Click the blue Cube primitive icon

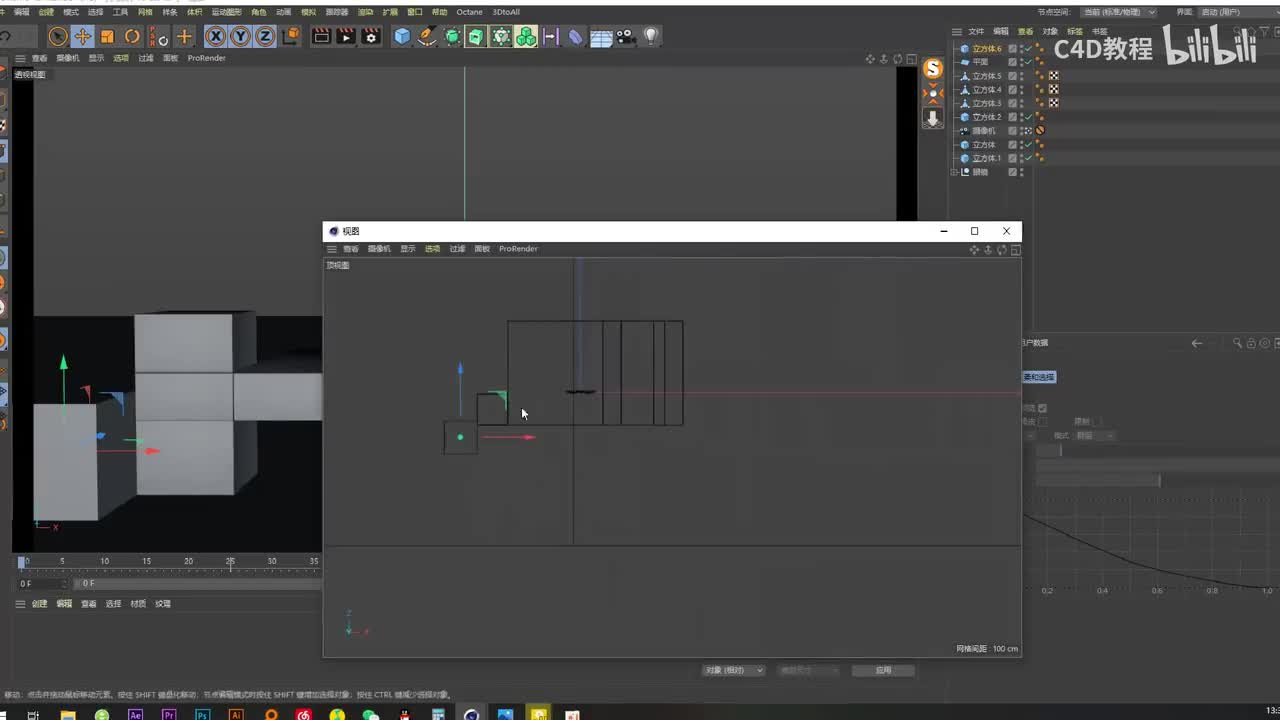(402, 37)
